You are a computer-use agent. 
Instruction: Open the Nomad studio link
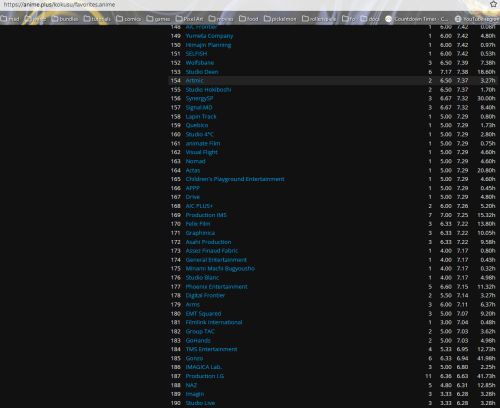click(x=195, y=161)
